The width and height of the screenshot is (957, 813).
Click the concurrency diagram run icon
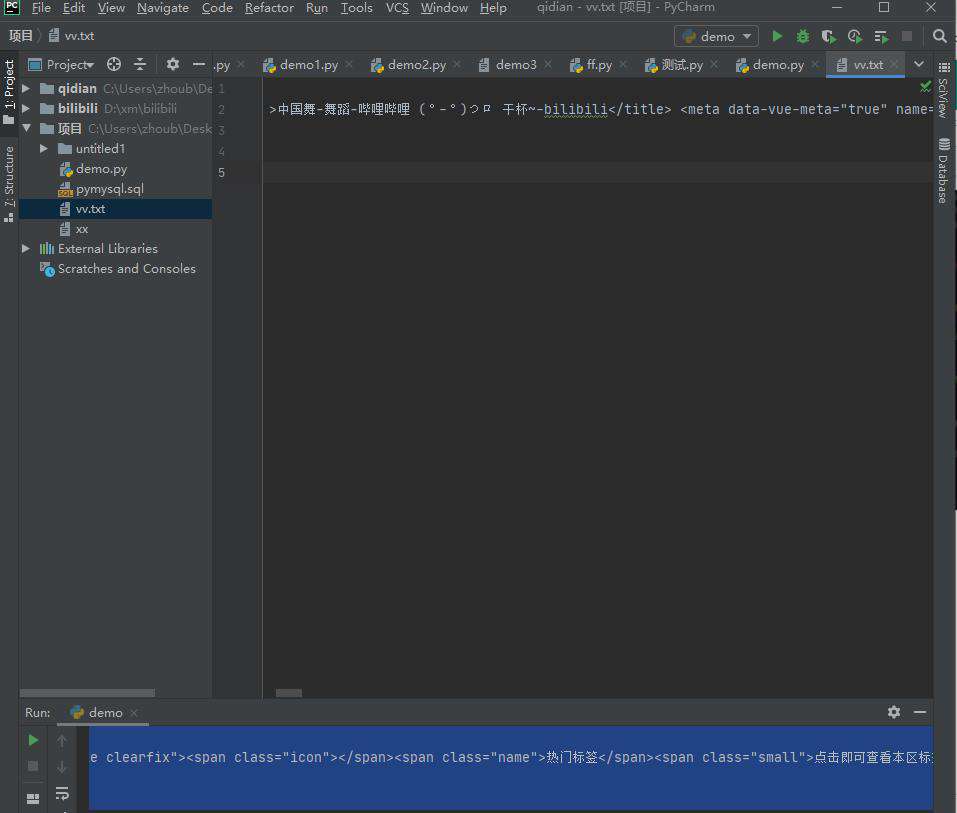[x=881, y=37]
